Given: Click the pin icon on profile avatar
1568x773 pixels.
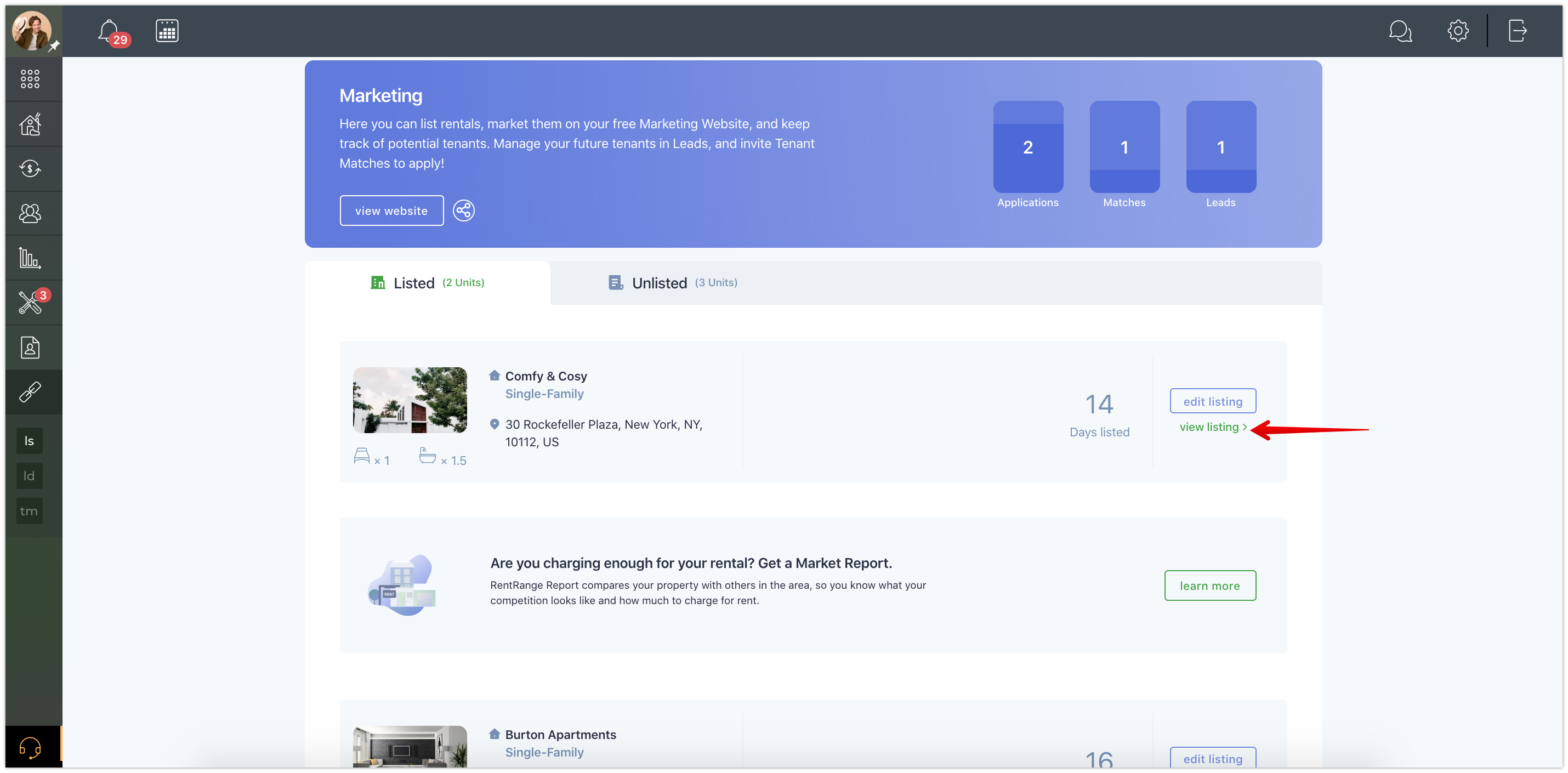Looking at the screenshot, I should (54, 46).
